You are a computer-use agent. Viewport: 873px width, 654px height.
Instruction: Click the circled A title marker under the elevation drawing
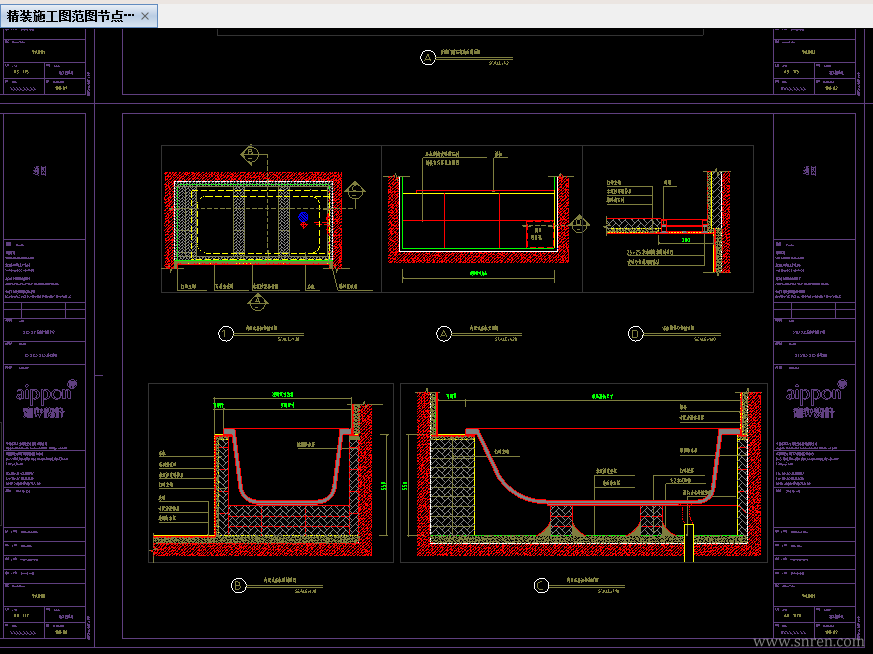tap(444, 334)
